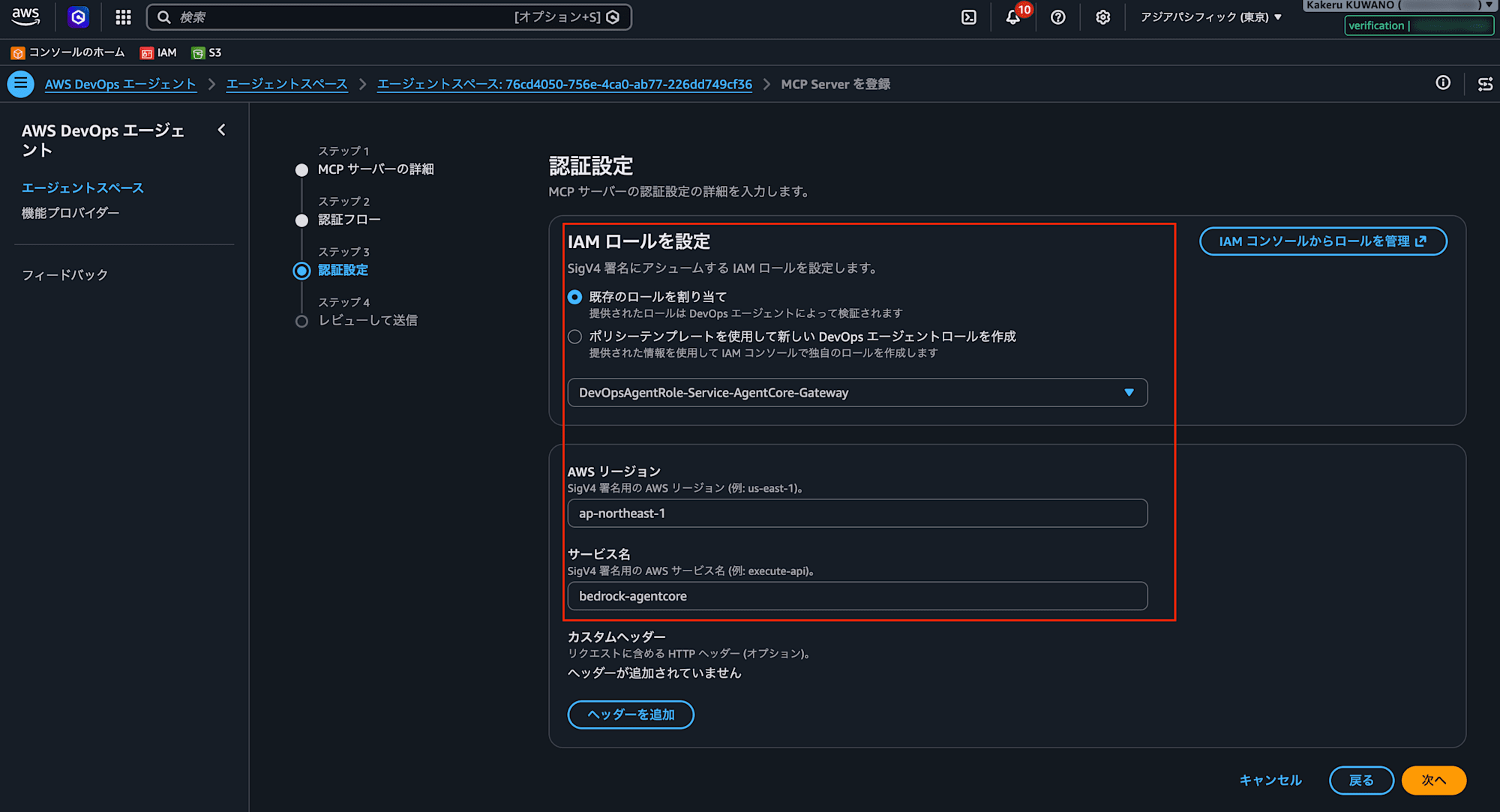Screen dimensions: 1500x812
Task: Open the hamburger navigation menu button
Action: 21,84
